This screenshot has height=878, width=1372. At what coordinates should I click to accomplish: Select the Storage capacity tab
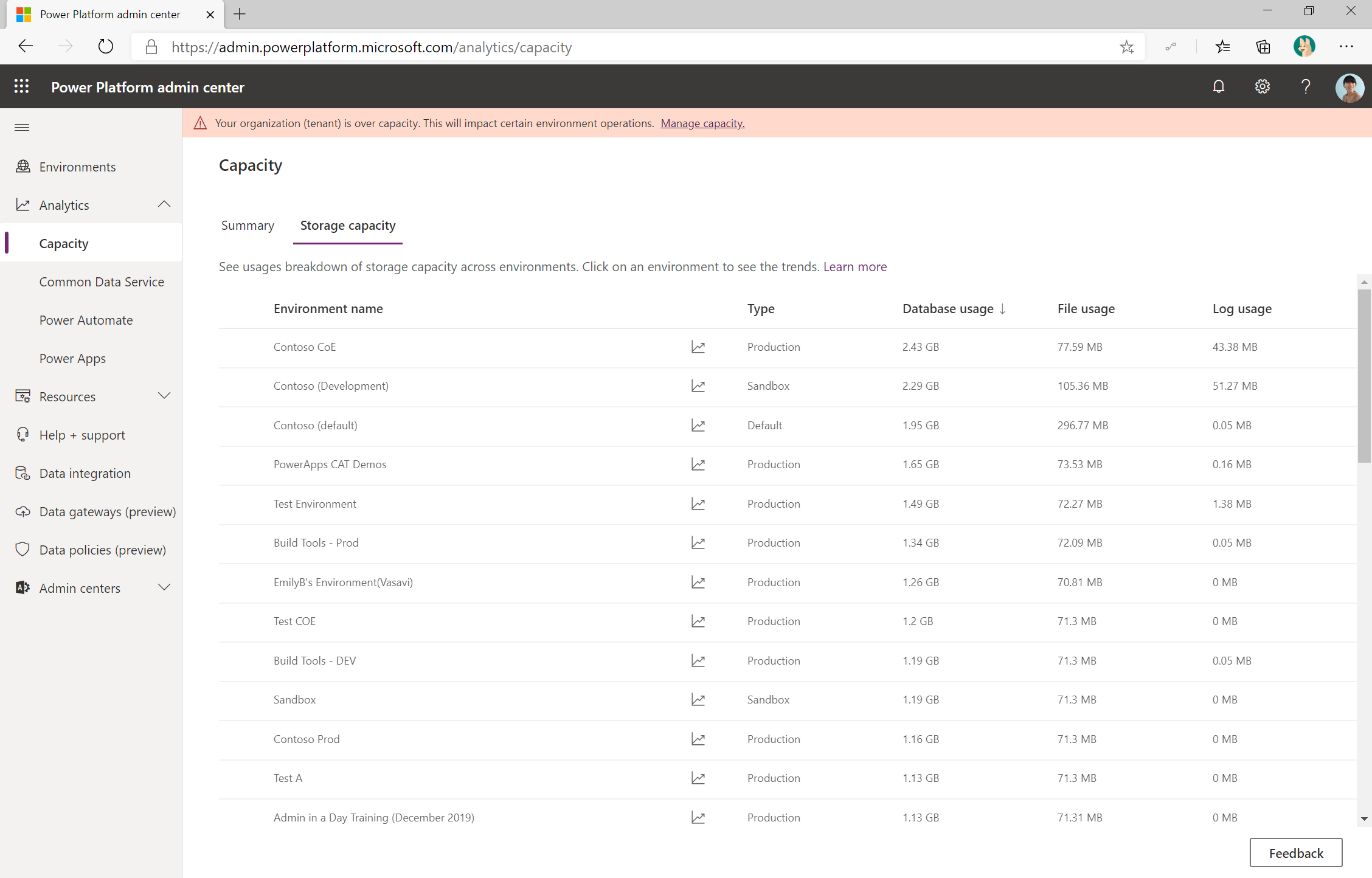point(347,225)
